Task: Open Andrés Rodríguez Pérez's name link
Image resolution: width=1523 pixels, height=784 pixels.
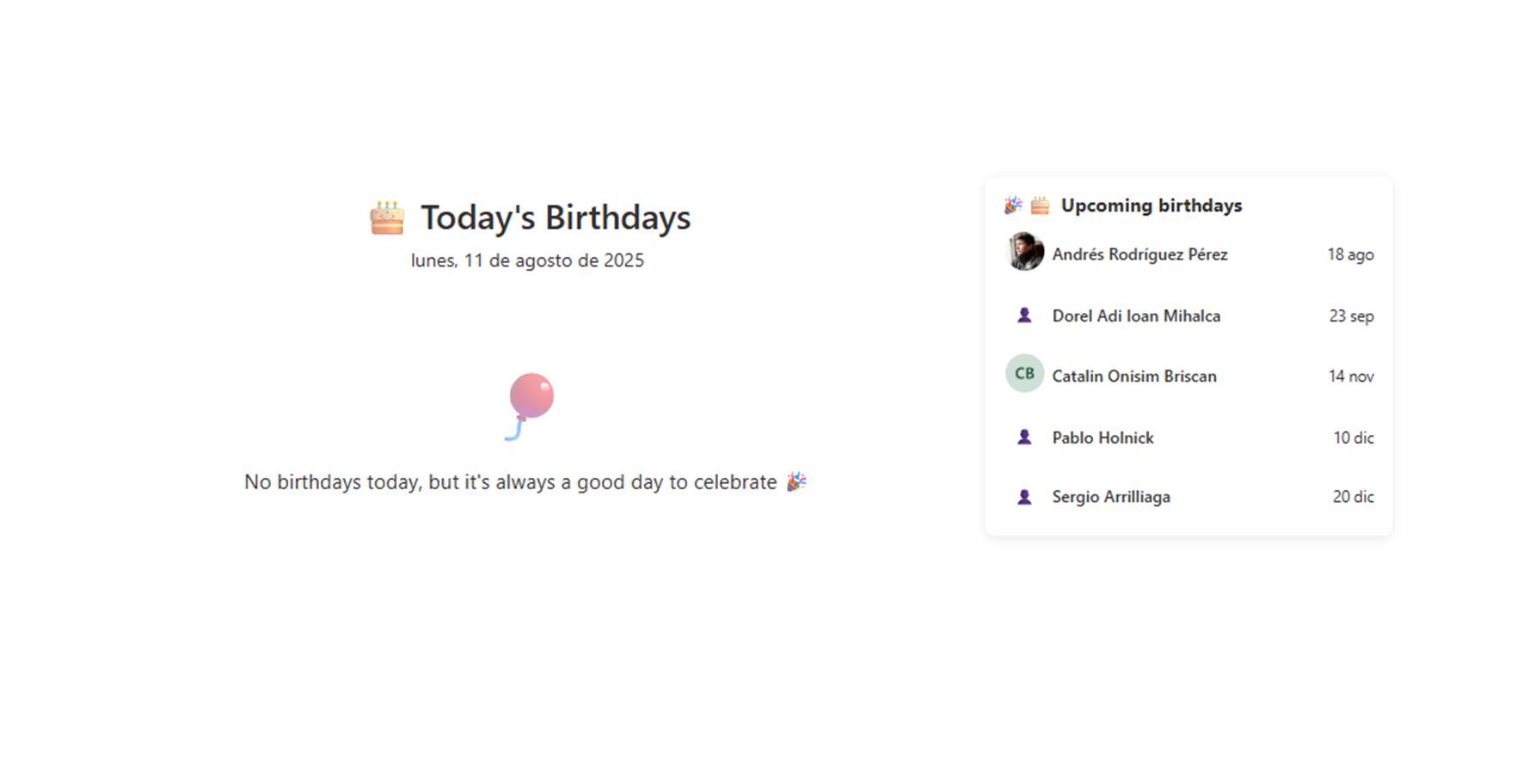Action: (x=1139, y=254)
